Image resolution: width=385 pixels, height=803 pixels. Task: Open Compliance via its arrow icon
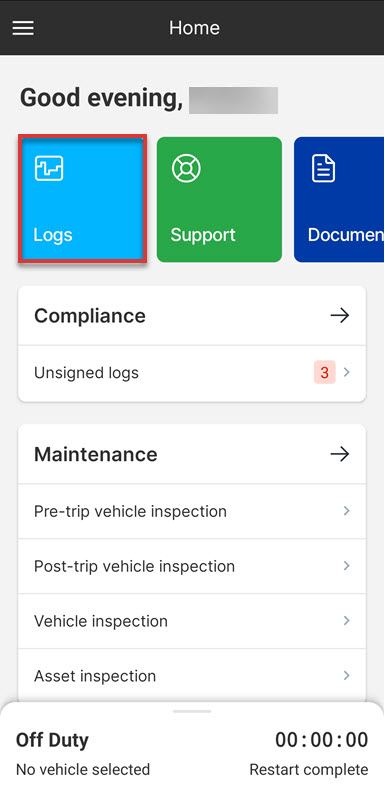[x=339, y=315]
